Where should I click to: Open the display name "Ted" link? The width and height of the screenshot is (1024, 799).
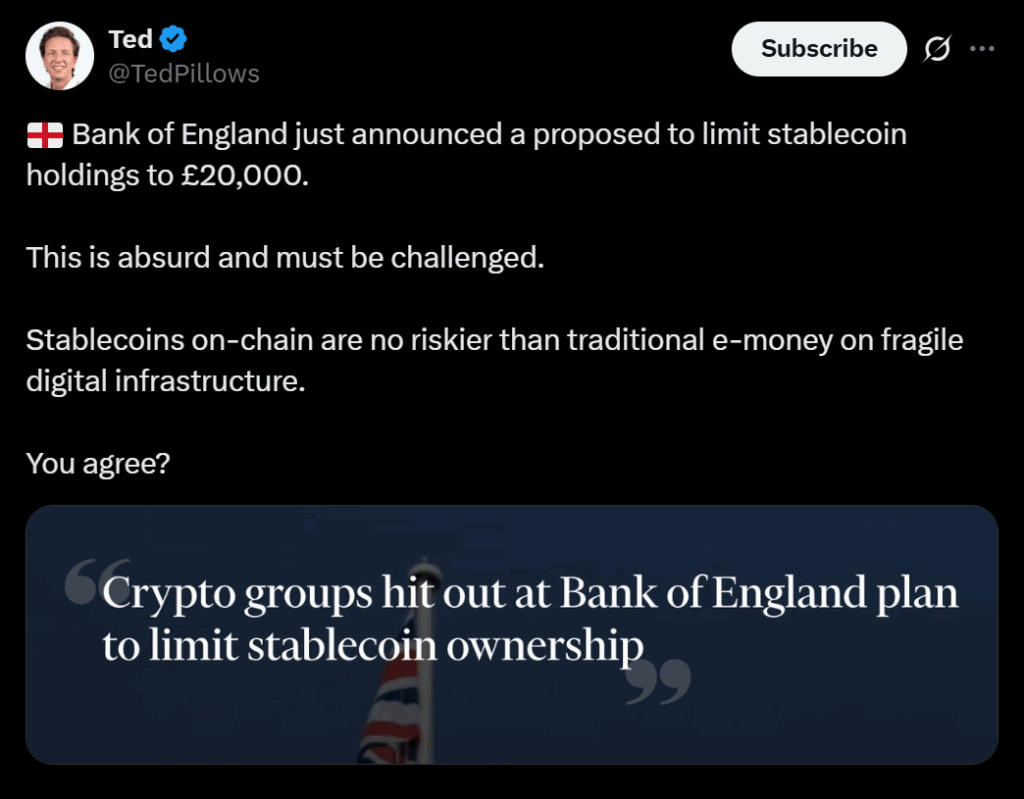click(x=130, y=39)
